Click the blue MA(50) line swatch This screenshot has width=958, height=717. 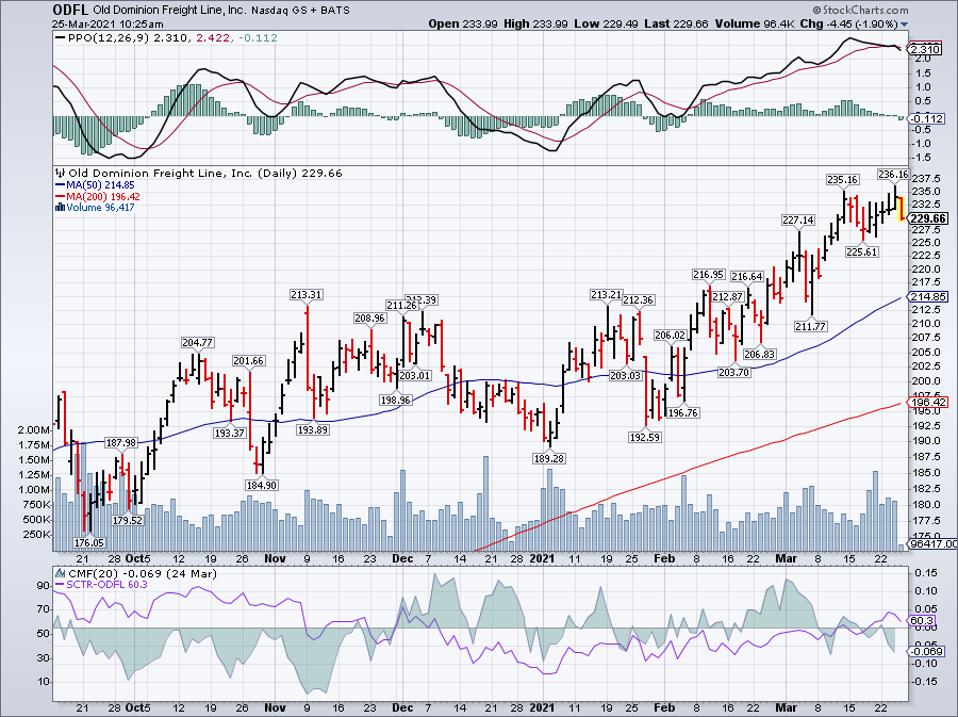pyautogui.click(x=60, y=185)
